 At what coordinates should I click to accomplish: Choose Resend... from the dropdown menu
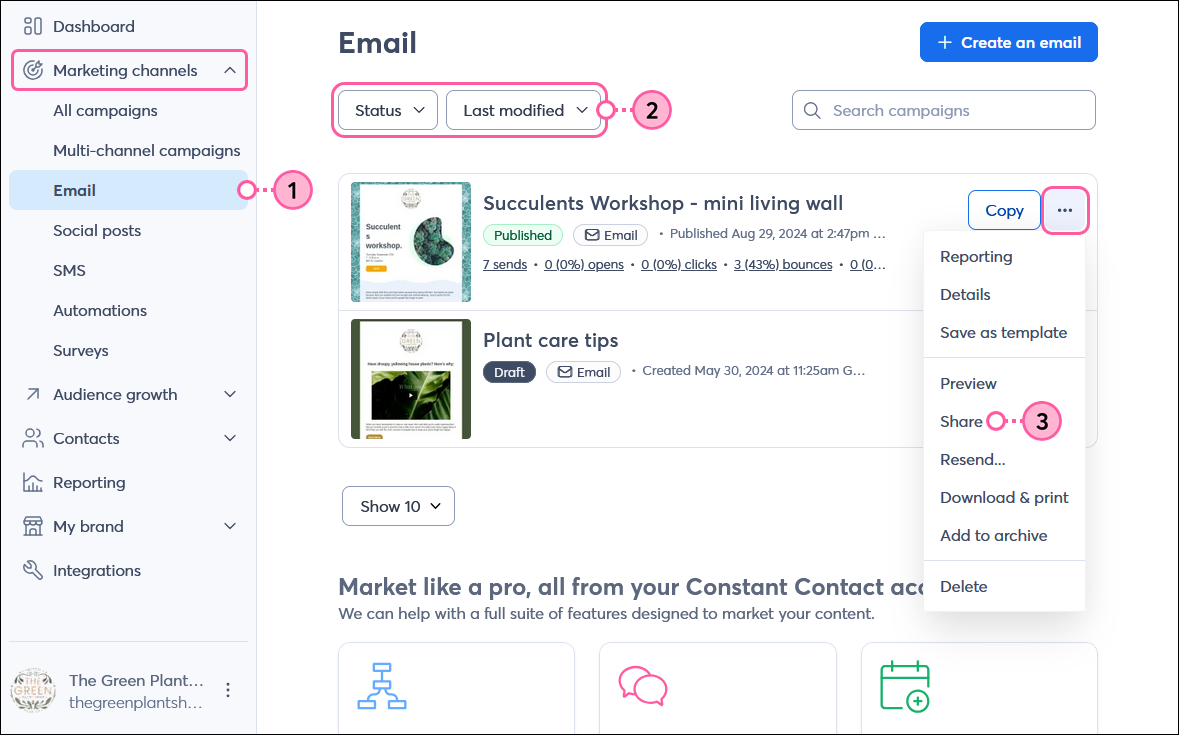(972, 459)
